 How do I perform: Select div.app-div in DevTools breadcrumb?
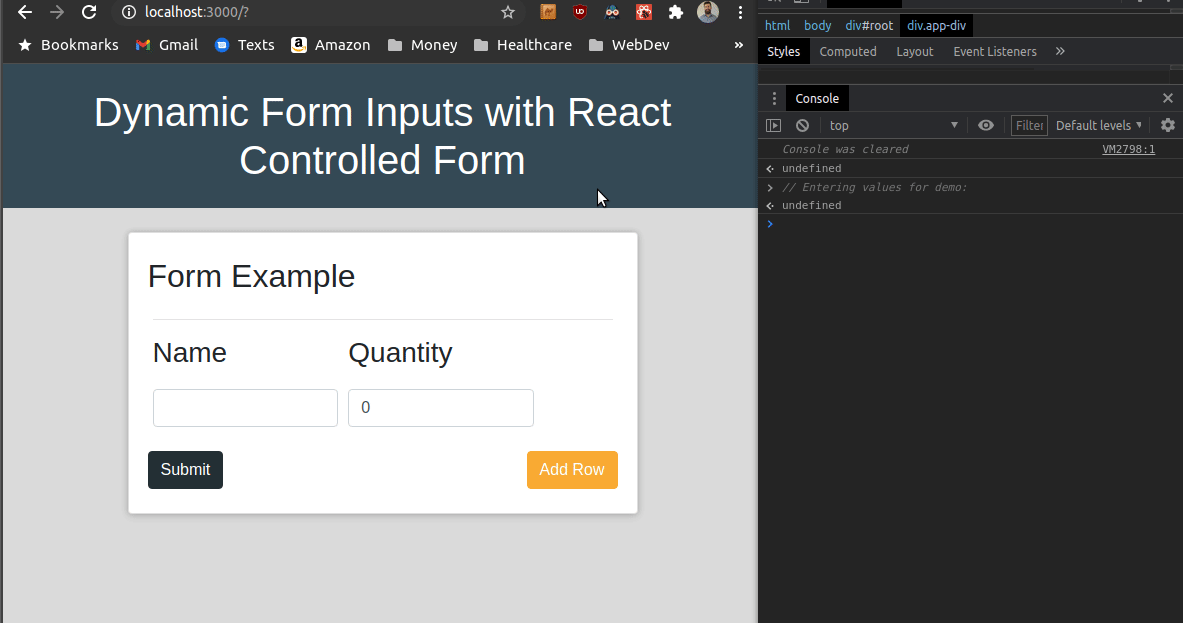coord(936,26)
